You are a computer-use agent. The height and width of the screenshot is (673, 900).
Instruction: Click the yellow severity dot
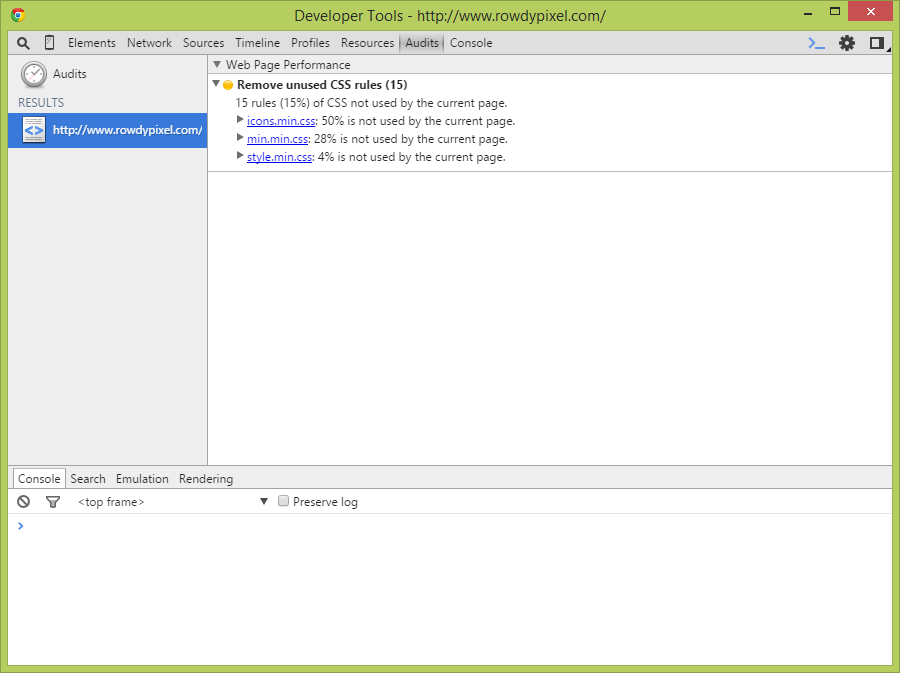point(228,85)
